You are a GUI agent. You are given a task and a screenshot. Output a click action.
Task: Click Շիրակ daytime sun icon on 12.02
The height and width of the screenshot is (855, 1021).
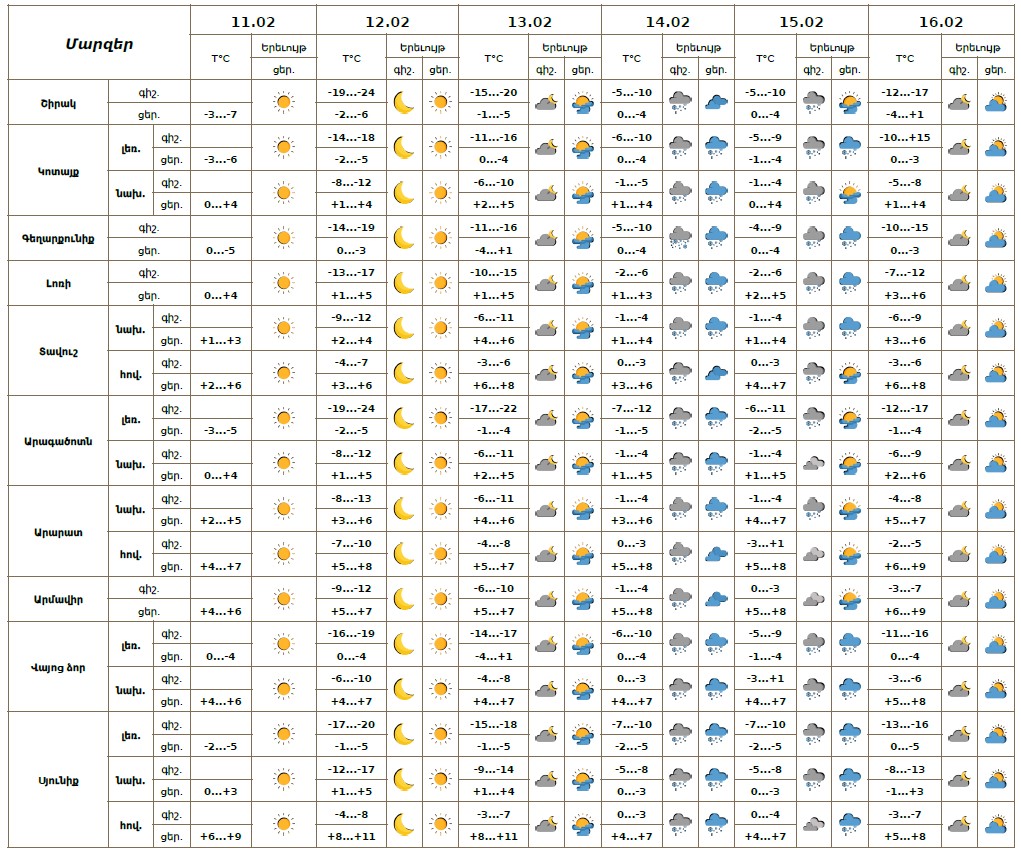pyautogui.click(x=440, y=102)
